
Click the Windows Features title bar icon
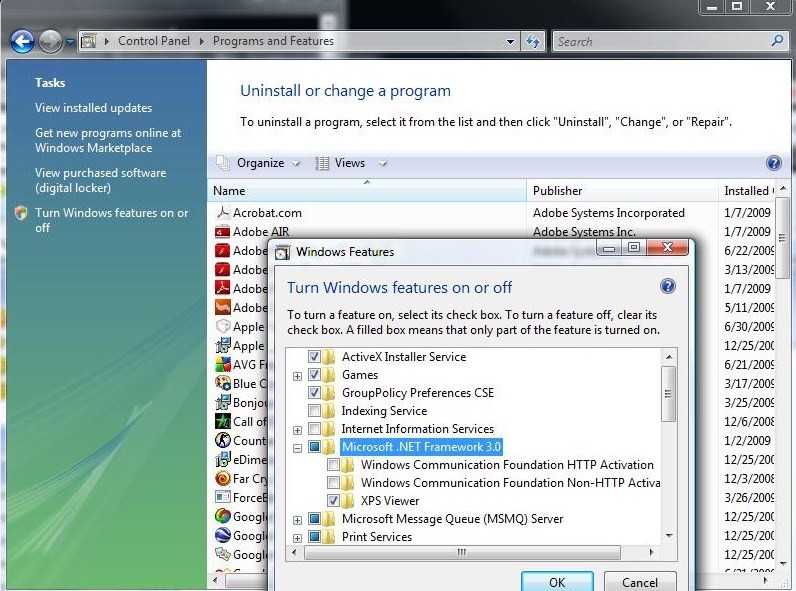click(282, 252)
